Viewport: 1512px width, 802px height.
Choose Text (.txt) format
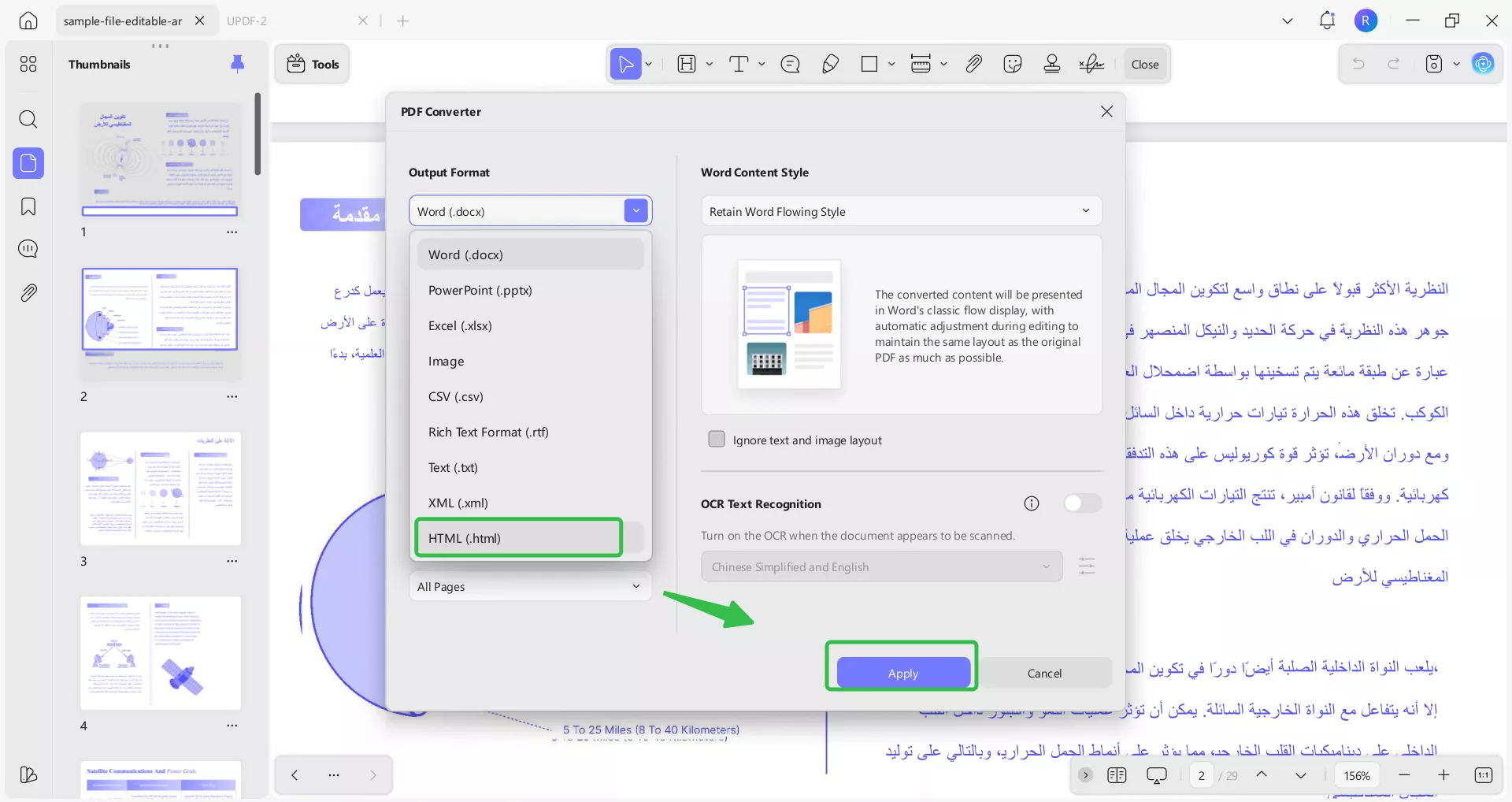[531, 467]
